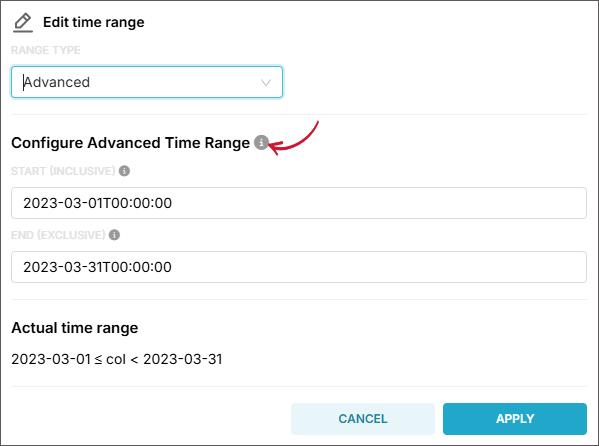Click the CANCEL button
599x446 pixels.
(x=363, y=419)
